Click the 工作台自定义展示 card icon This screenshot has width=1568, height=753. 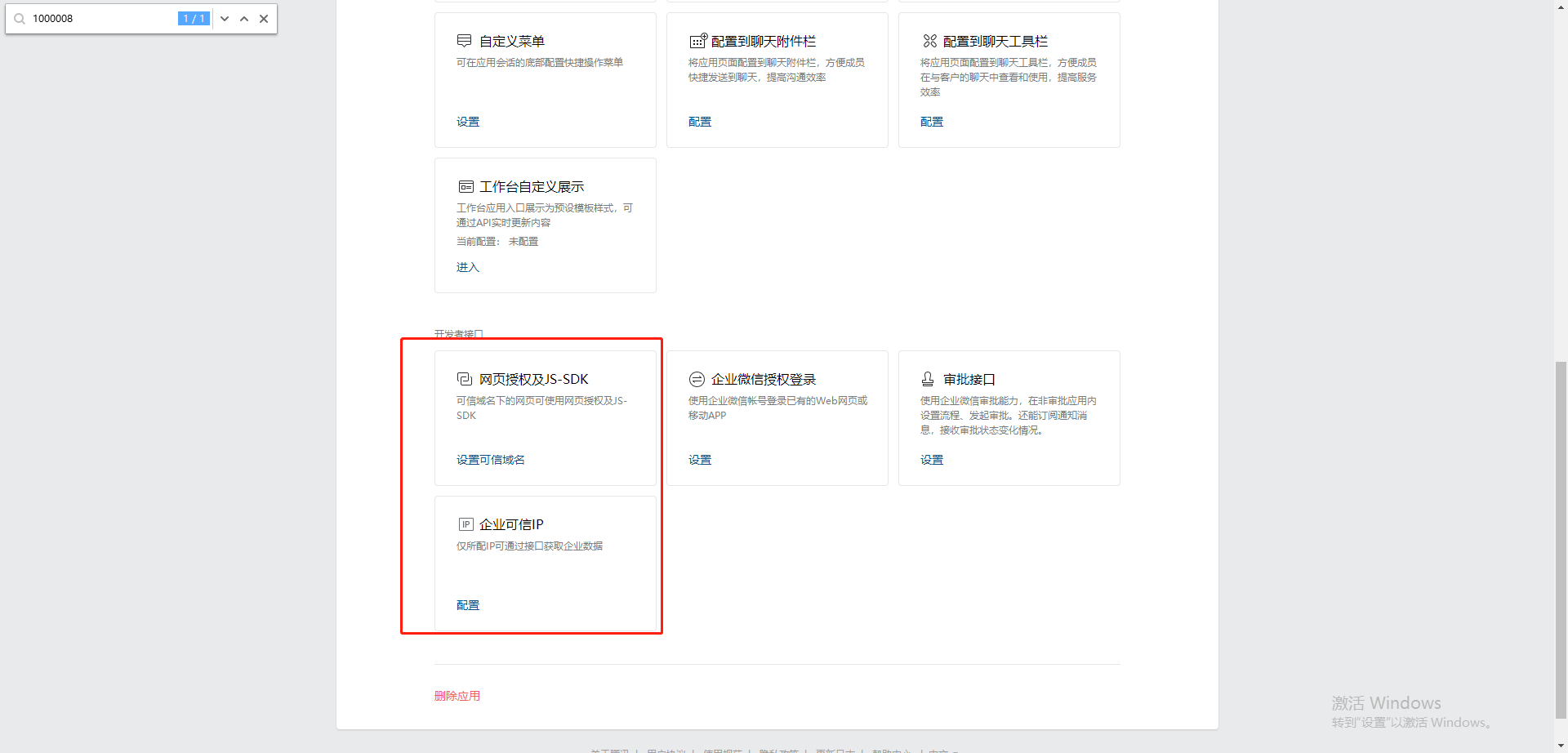[465, 187]
